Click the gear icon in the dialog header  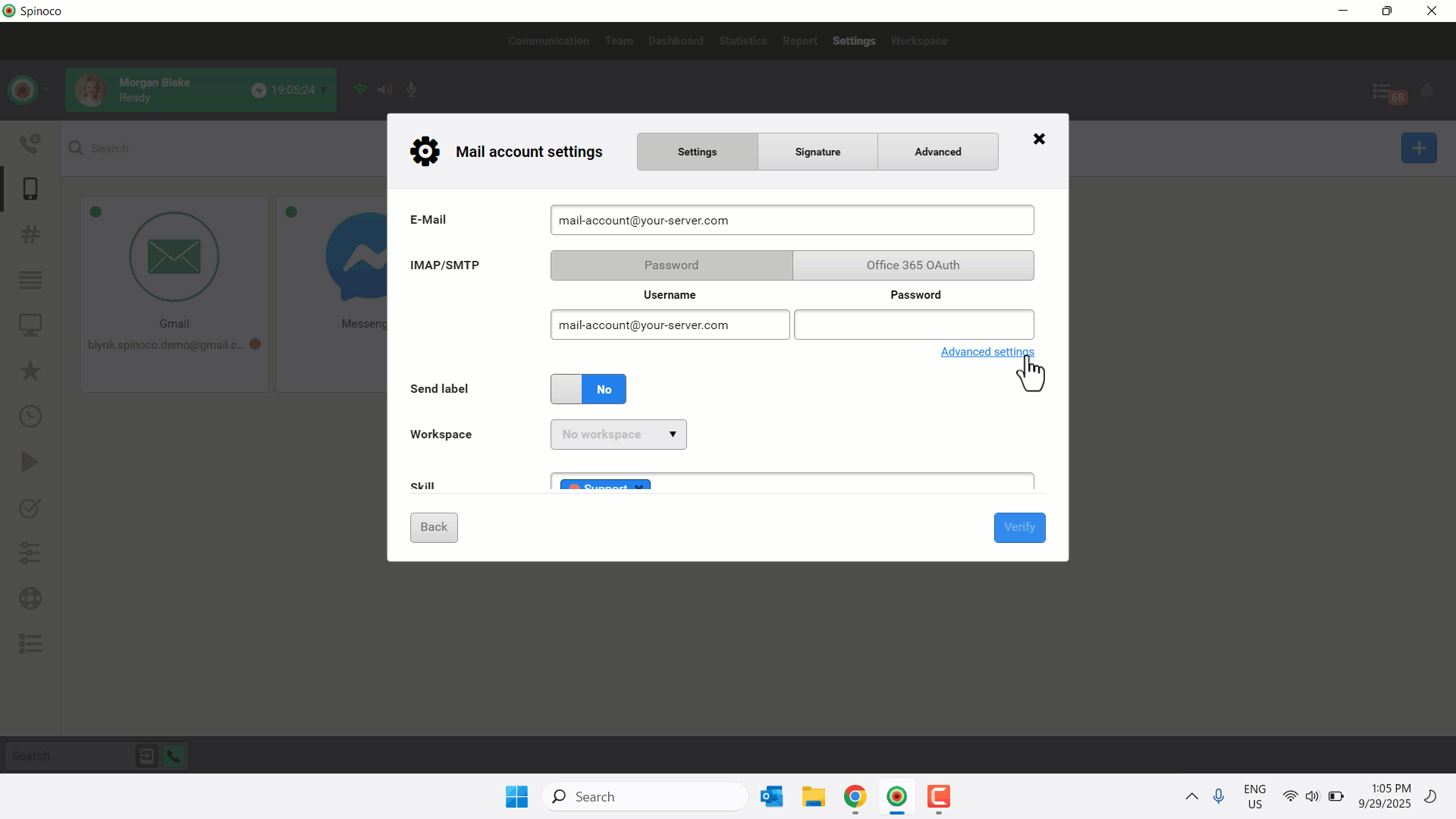point(425,152)
